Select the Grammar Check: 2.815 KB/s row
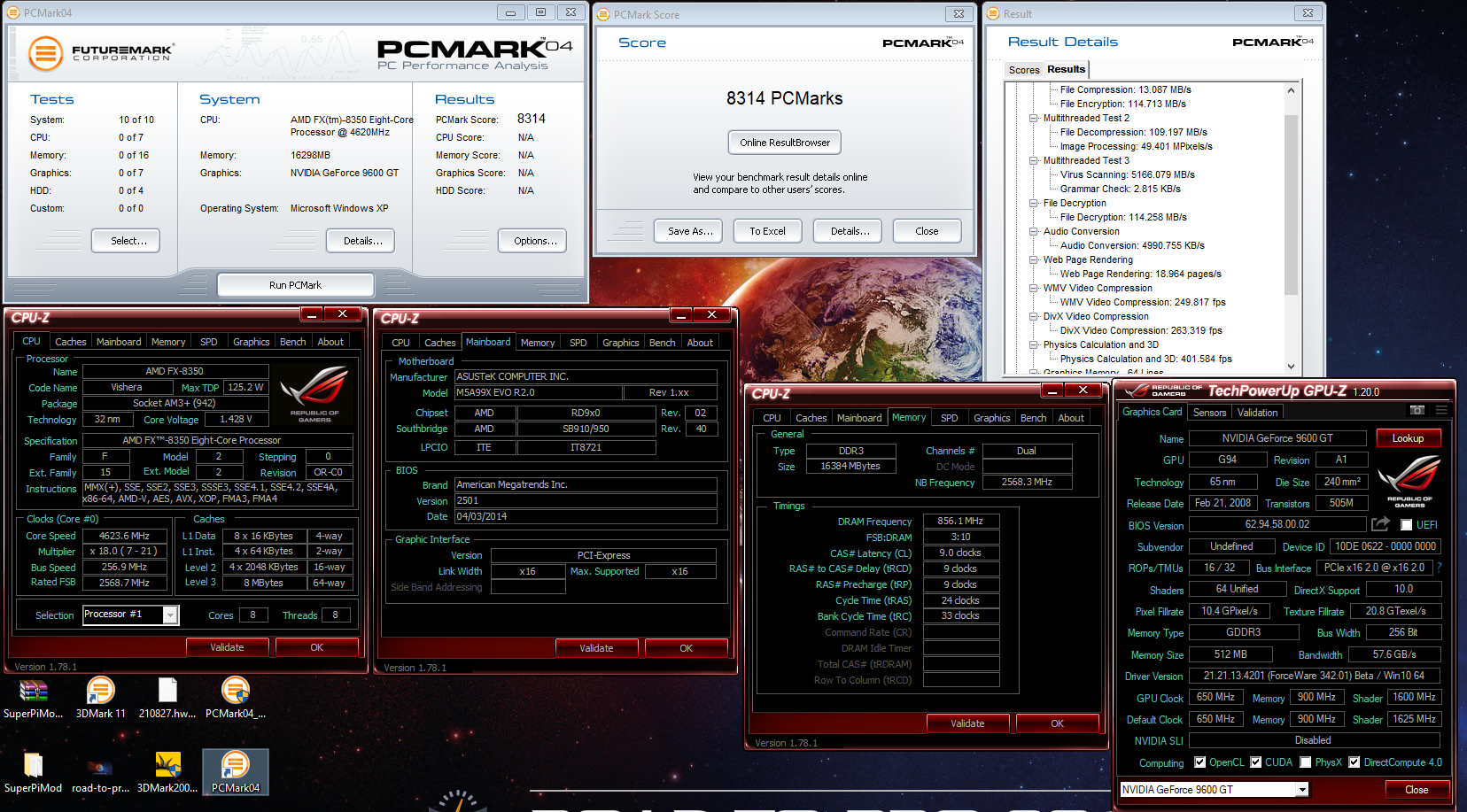Screen dimensions: 1467x812 [1120, 189]
